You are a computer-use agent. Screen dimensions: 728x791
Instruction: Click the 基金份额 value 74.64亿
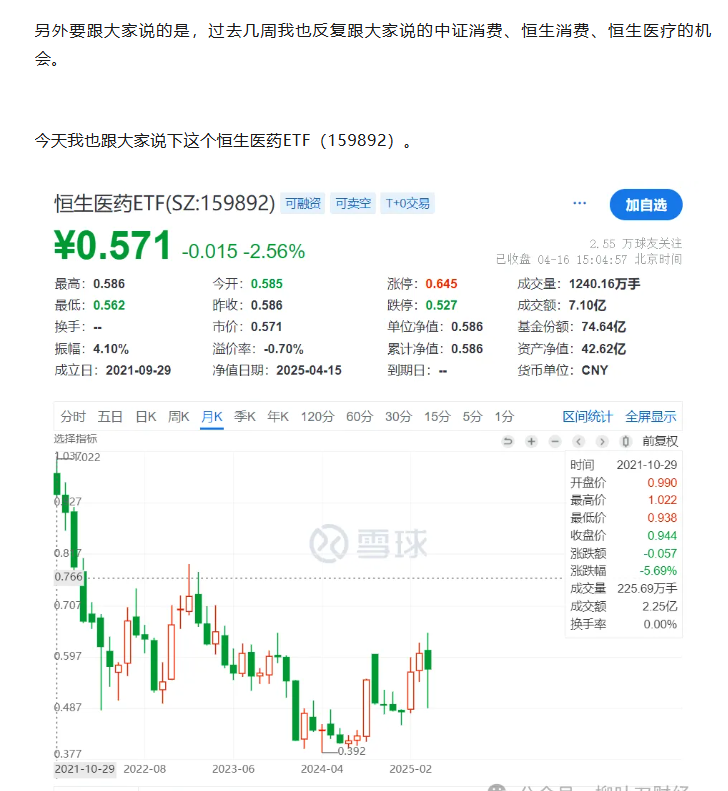click(603, 327)
